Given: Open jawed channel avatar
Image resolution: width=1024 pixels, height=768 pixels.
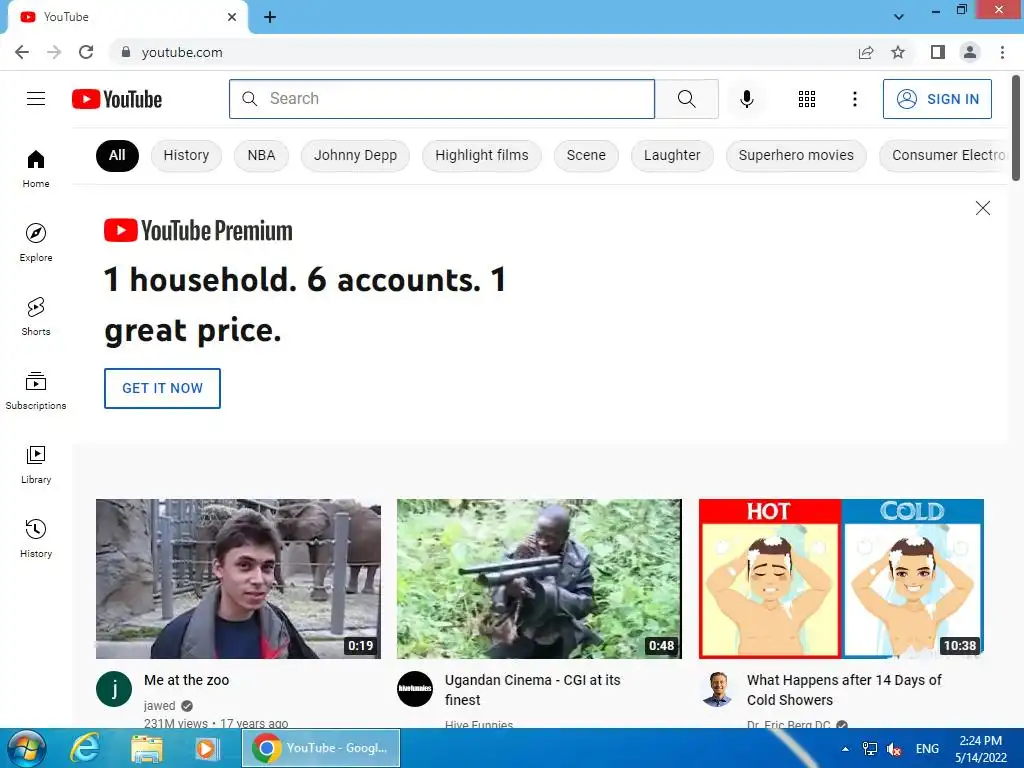Looking at the screenshot, I should coord(114,689).
